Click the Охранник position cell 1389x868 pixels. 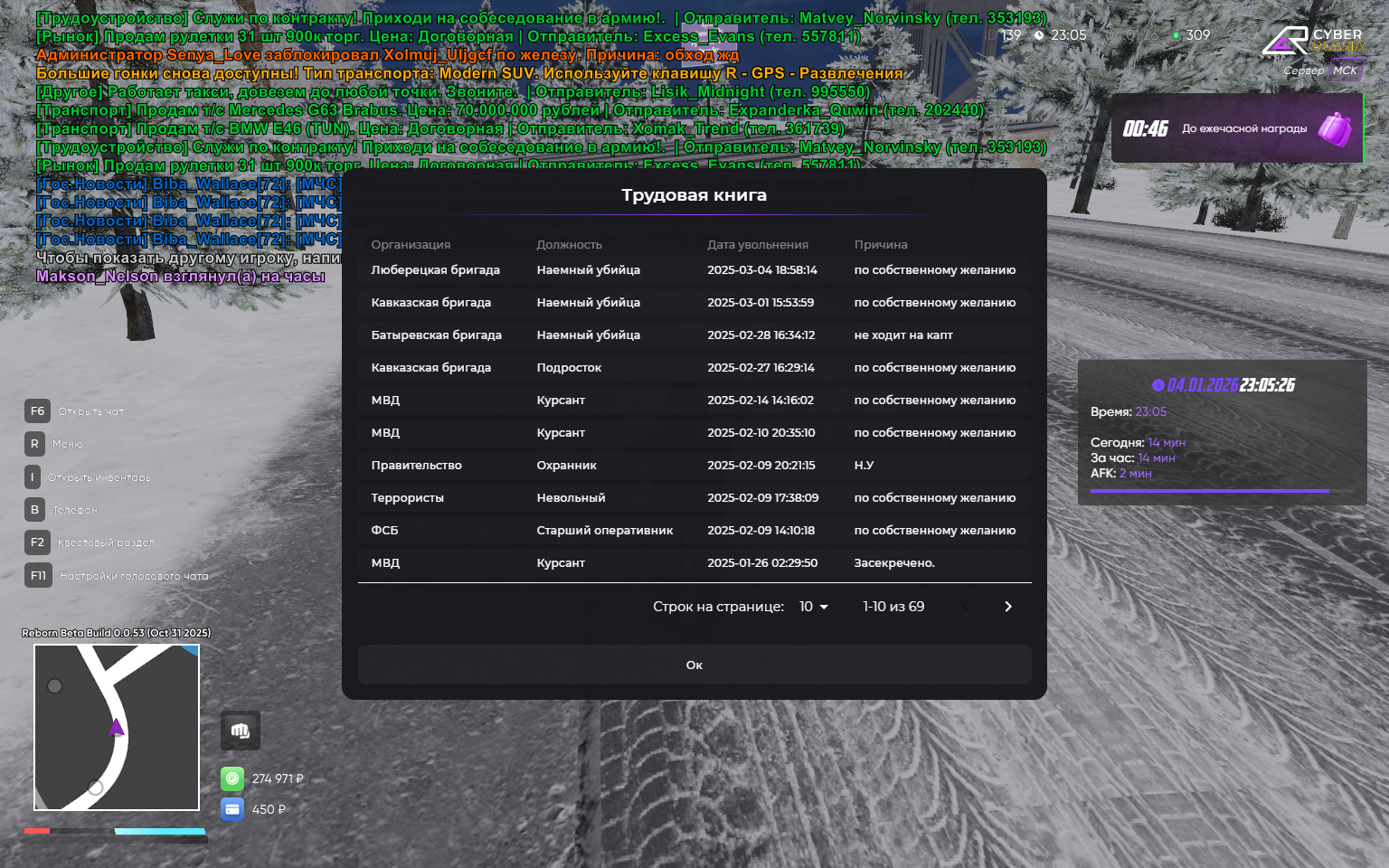[x=567, y=466]
